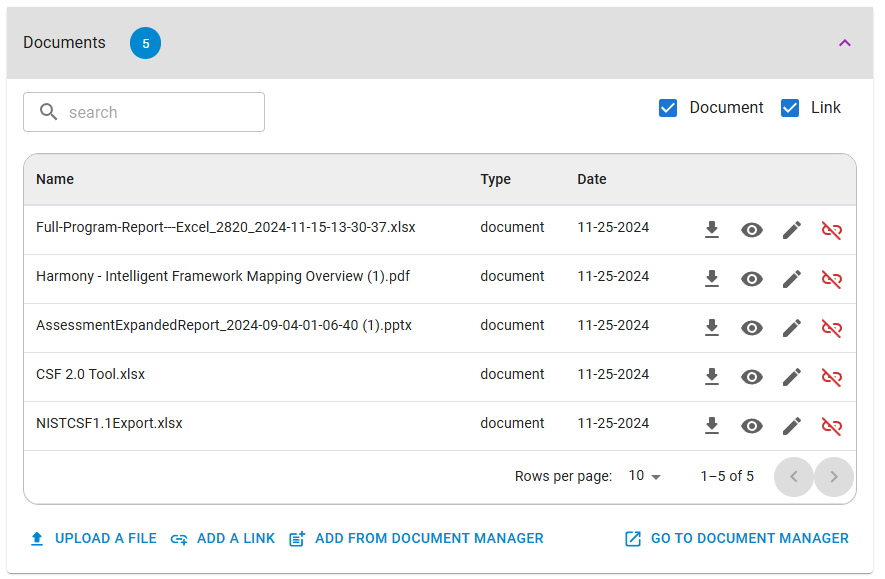This screenshot has width=885, height=579.
Task: Edit the CSF 2.0 Tool.xlsx entry
Action: tap(792, 377)
